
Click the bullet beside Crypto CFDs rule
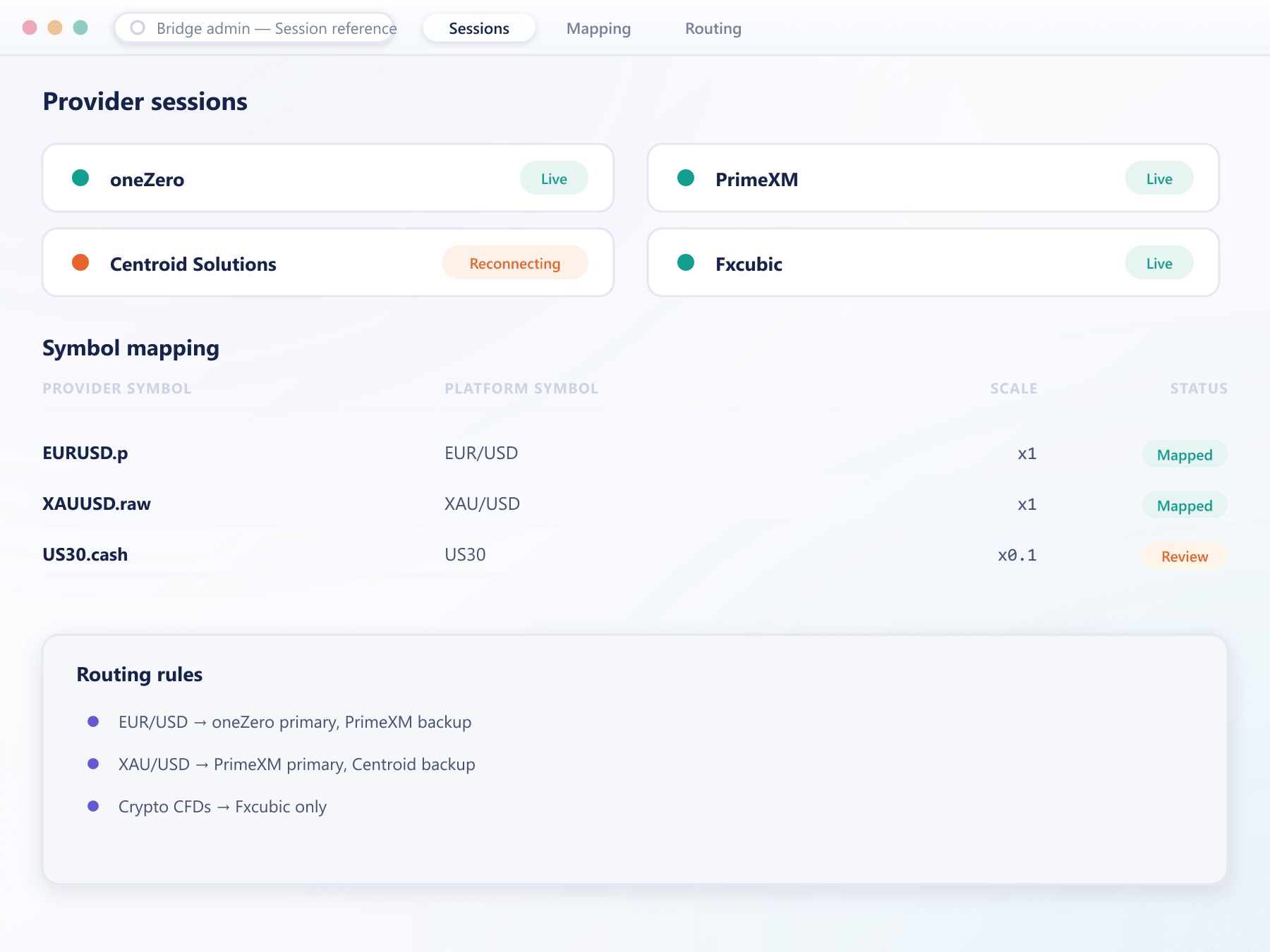(x=93, y=806)
